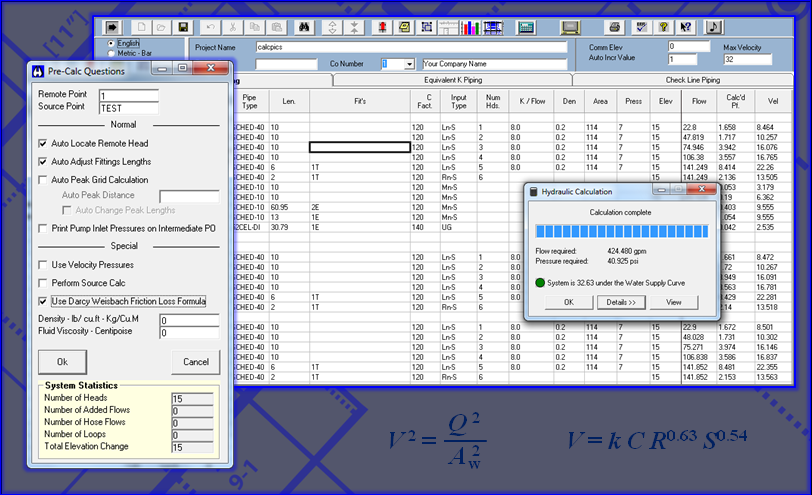Enable Auto Peak Grid Calculation checkbox
The width and height of the screenshot is (812, 495).
click(x=43, y=179)
